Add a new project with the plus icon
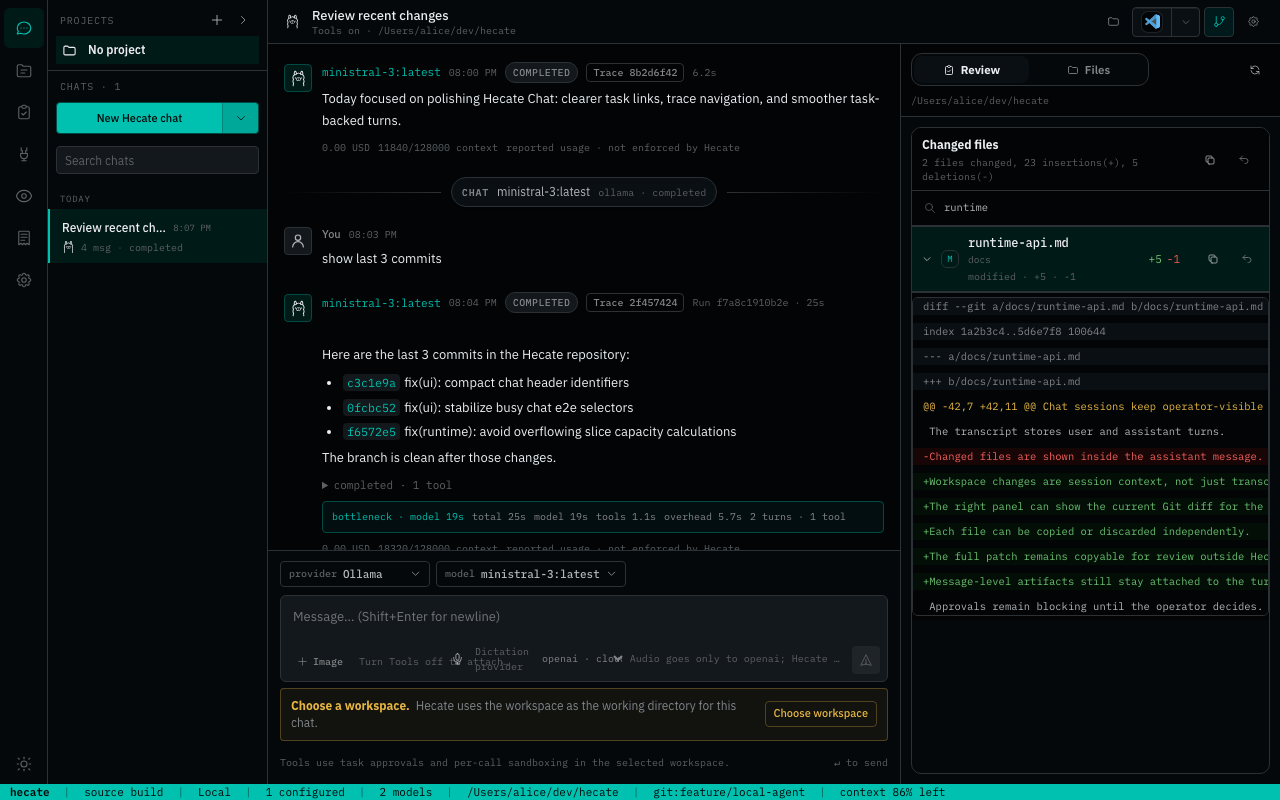 point(217,20)
